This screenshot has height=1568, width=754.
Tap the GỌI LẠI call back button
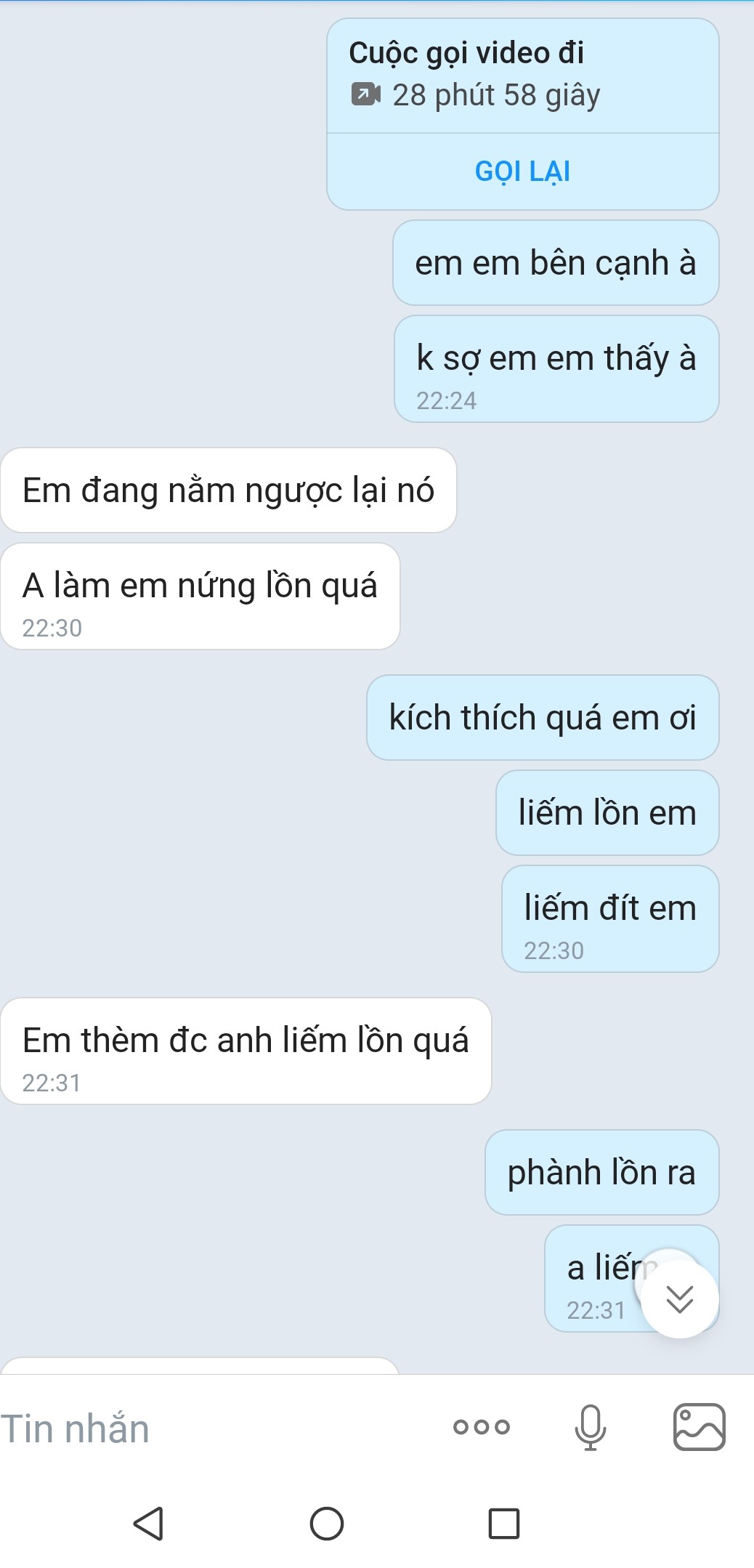[522, 171]
